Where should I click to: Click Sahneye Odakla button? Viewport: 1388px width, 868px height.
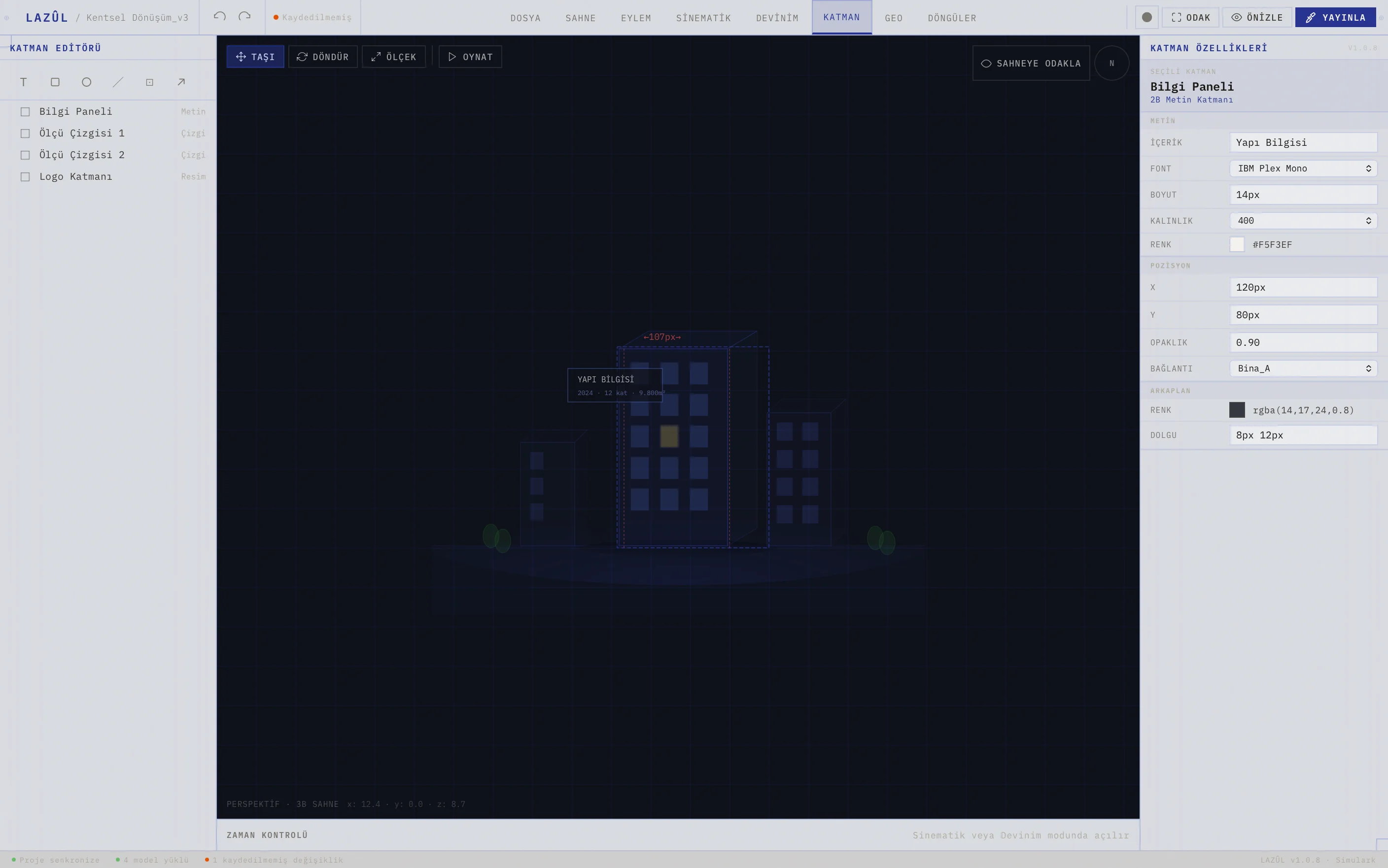(1031, 63)
